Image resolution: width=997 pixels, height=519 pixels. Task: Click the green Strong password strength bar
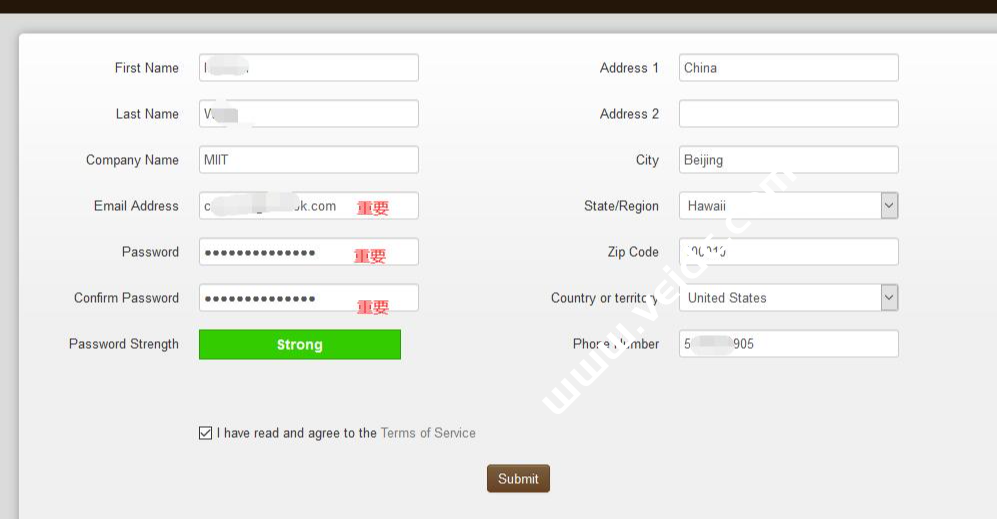(x=300, y=345)
